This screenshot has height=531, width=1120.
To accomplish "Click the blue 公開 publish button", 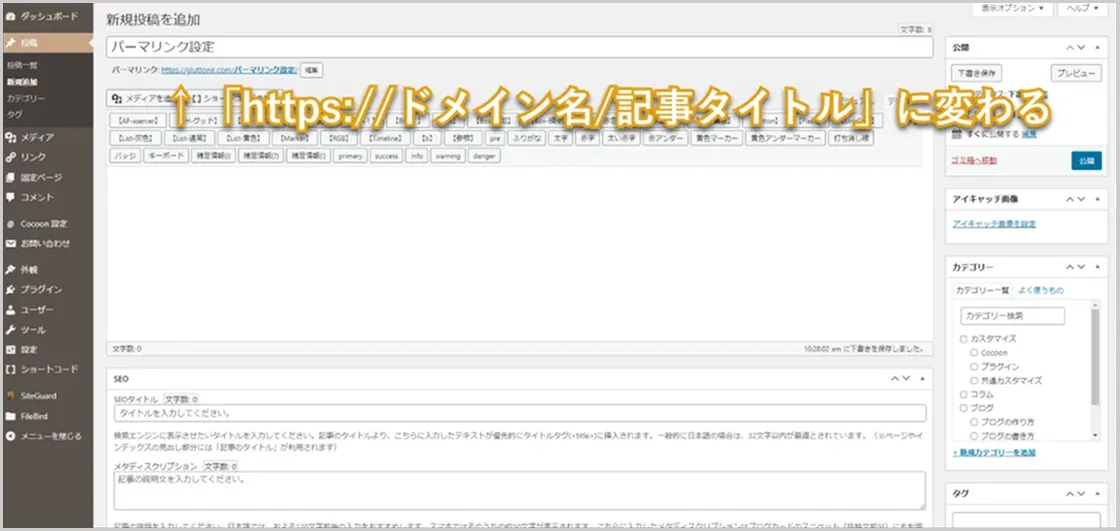I will (x=1085, y=160).
